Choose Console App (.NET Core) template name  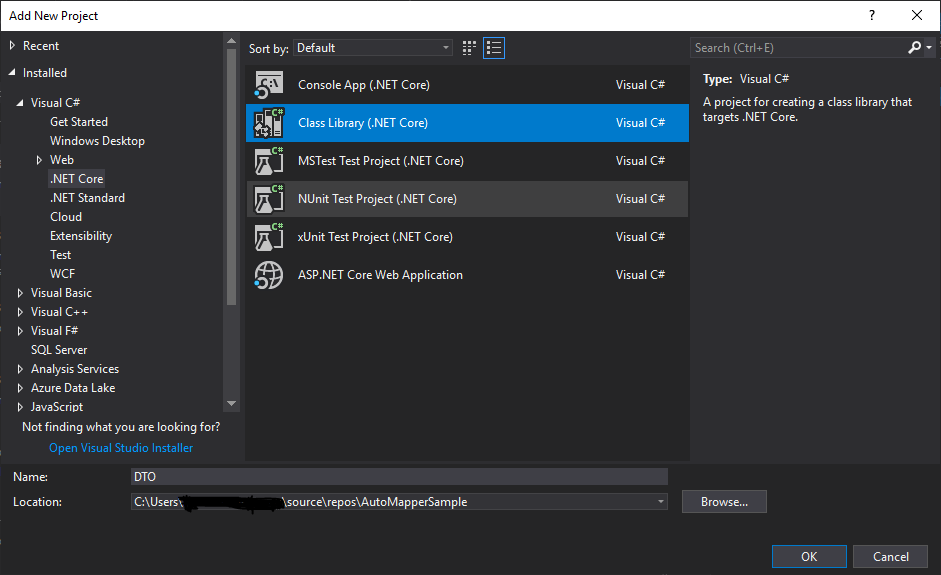tap(364, 85)
